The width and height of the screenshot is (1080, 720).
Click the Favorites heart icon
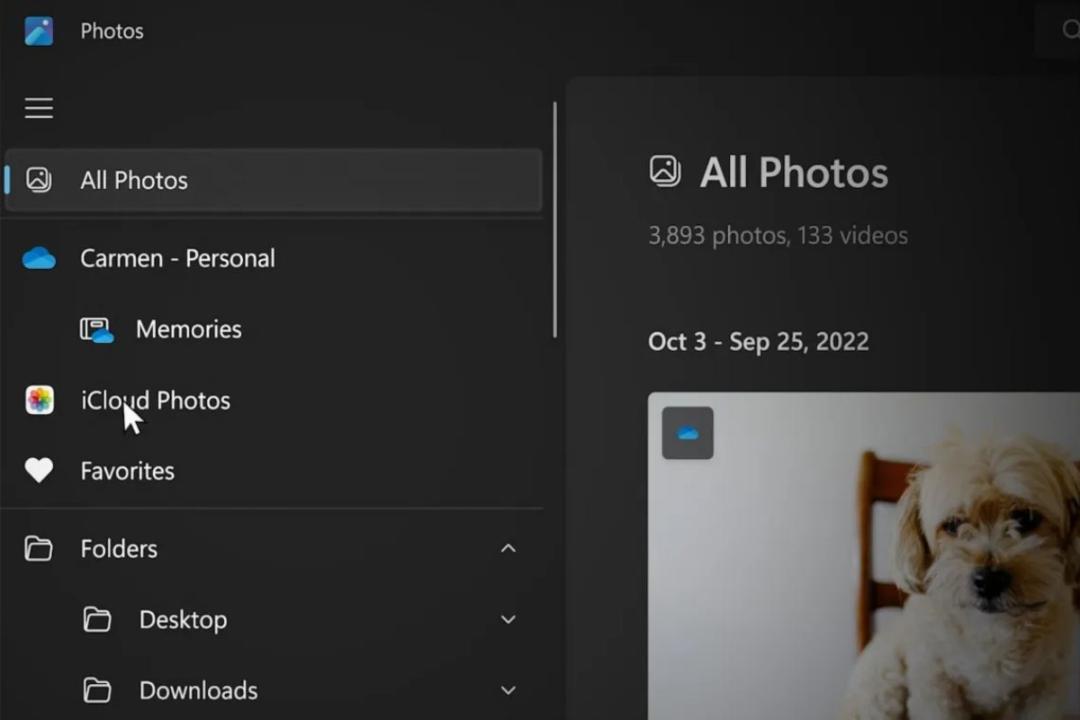click(39, 471)
